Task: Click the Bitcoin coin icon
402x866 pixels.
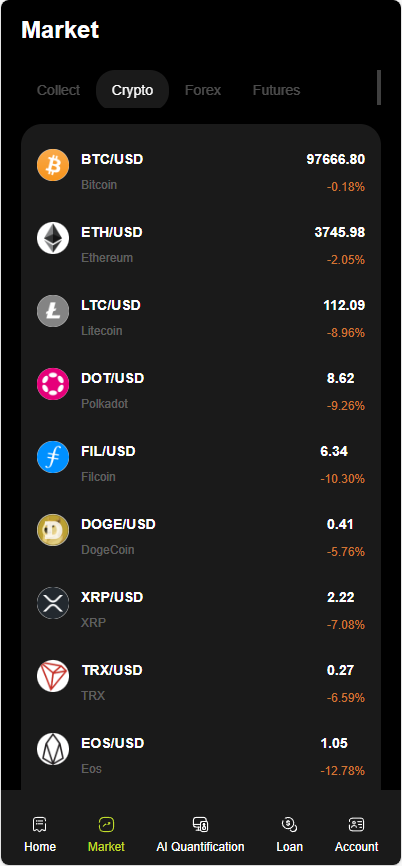Action: click(53, 165)
